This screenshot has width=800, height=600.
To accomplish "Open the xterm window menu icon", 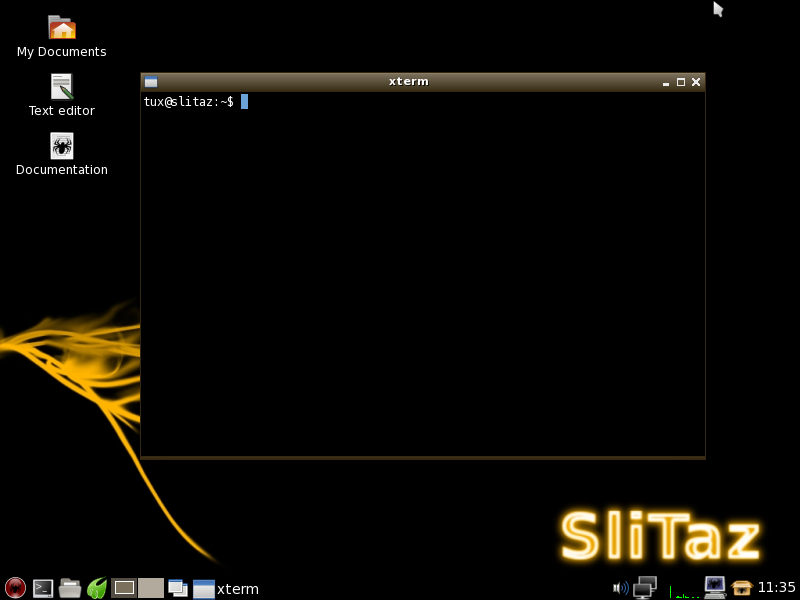I will tap(151, 82).
